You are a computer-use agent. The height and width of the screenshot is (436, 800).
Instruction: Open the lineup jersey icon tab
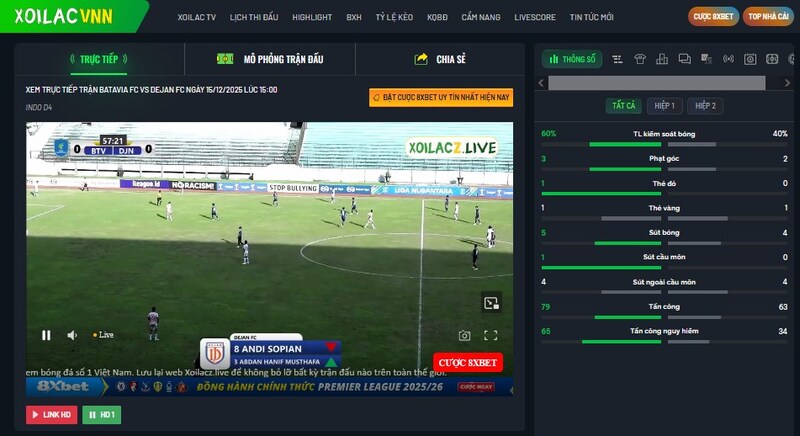640,59
